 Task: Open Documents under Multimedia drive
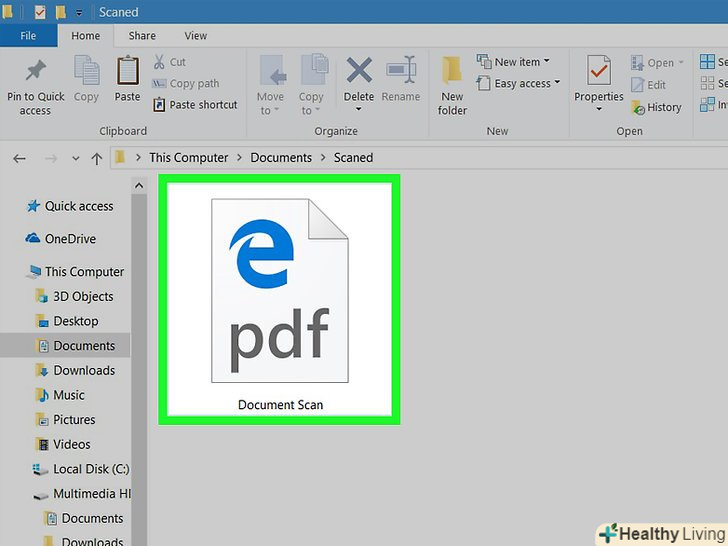[84, 518]
